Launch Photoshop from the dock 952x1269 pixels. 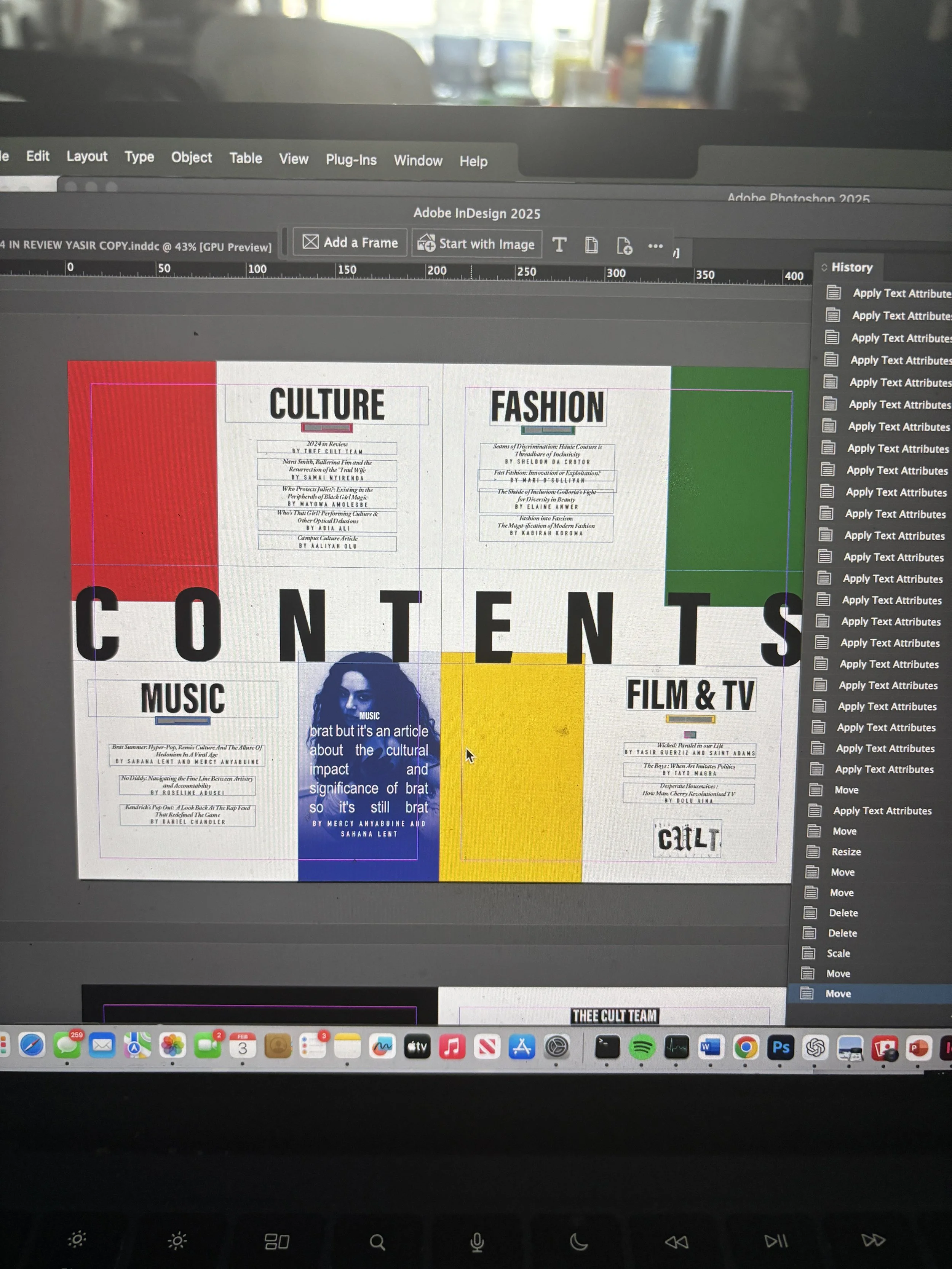[x=780, y=1047]
